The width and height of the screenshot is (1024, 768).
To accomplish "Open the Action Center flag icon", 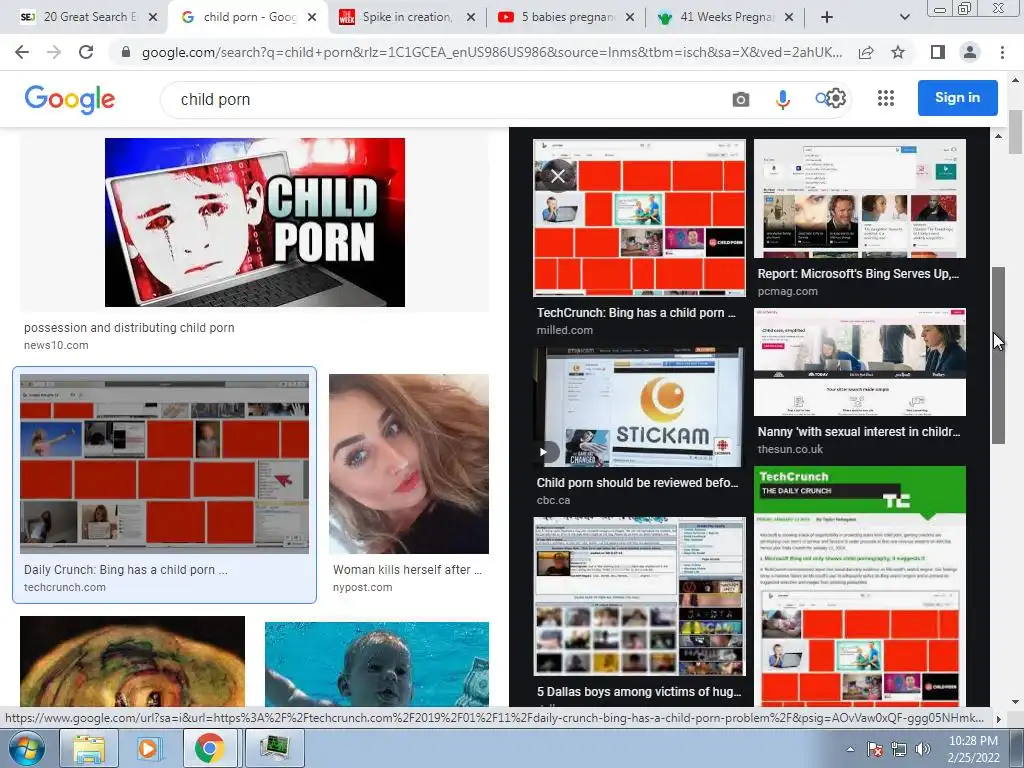I will pyautogui.click(x=875, y=749).
